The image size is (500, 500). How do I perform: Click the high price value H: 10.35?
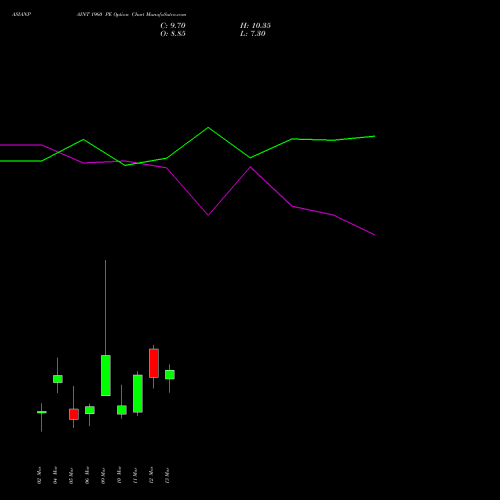[255, 26]
